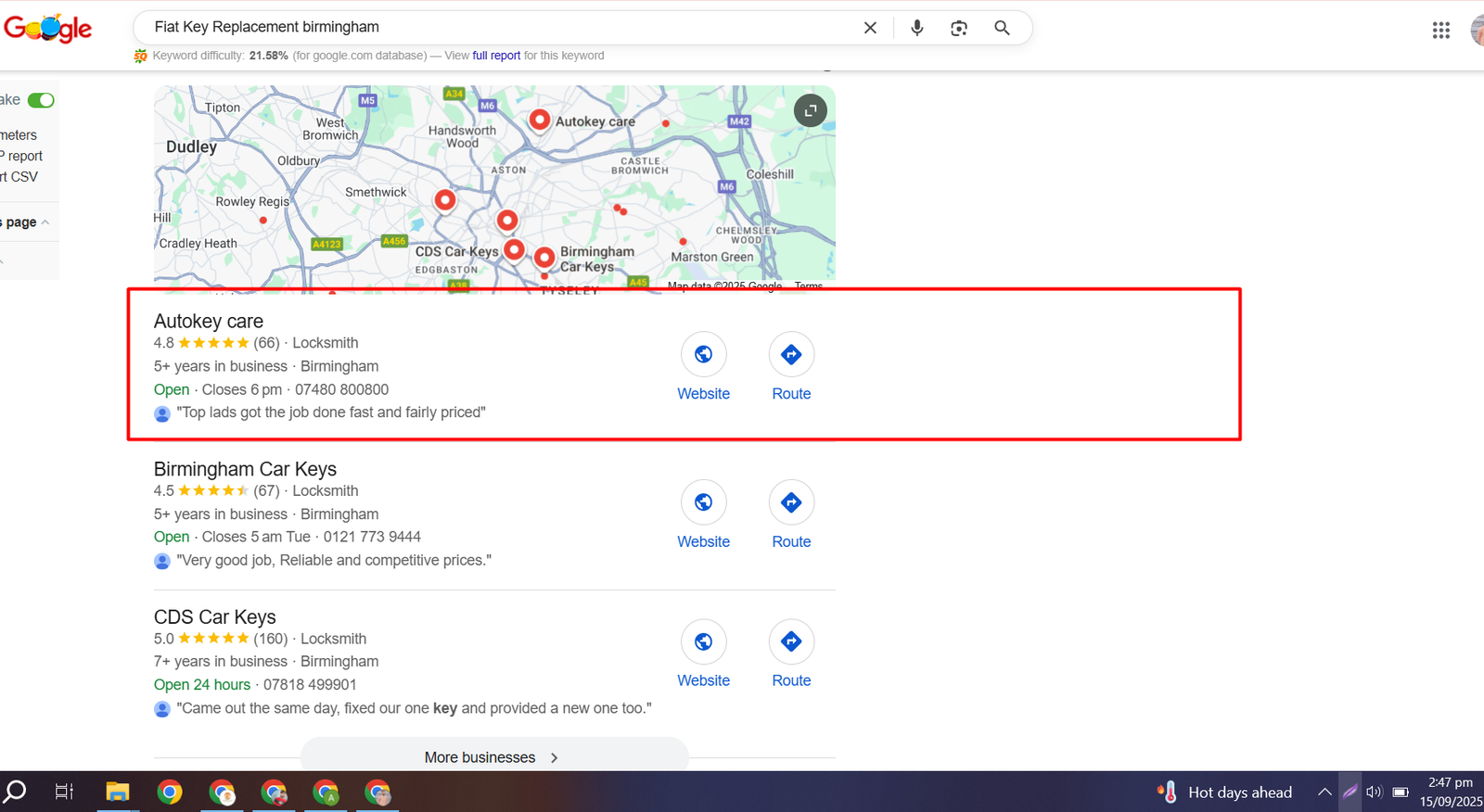Click the CDS Car Keys listing title
Screen dimensions: 1484x812
coord(215,617)
